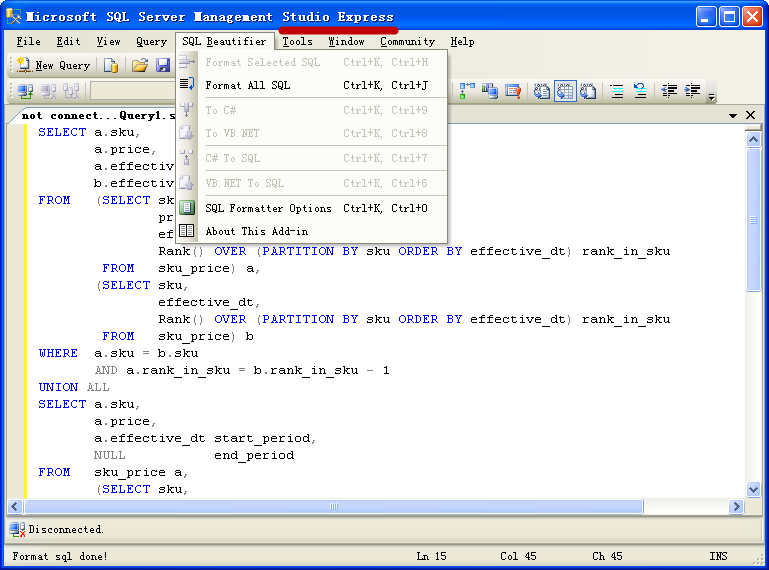Image resolution: width=769 pixels, height=570 pixels.
Task: Click the 'NULL' keyword in editor
Action: (110, 456)
